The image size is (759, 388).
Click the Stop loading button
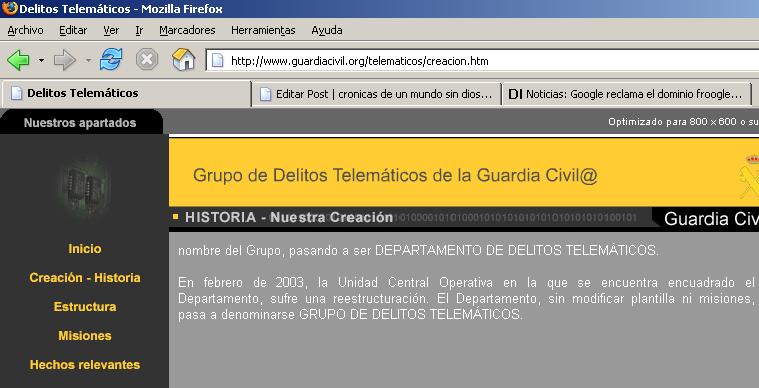coord(147,60)
